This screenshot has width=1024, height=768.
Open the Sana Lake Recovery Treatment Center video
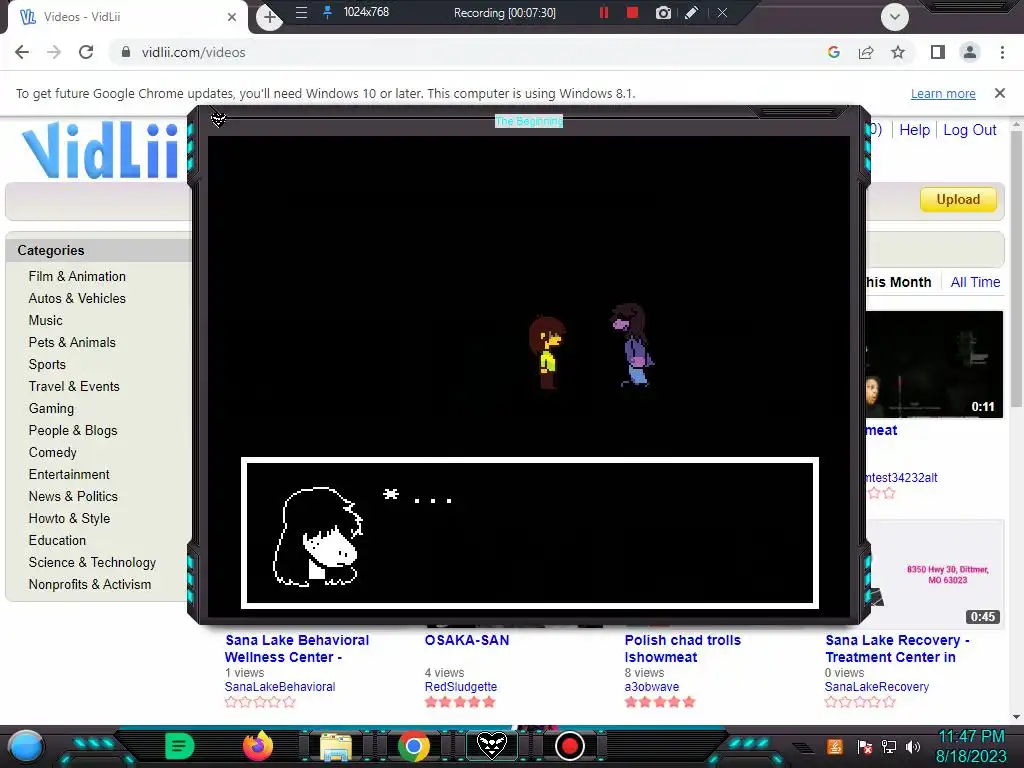[x=897, y=648]
